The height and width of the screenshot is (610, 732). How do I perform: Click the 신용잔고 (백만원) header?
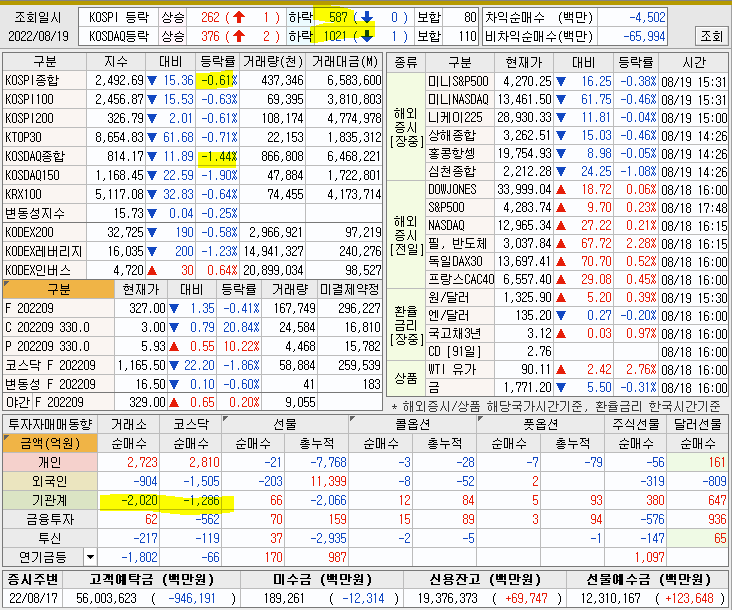[485, 580]
